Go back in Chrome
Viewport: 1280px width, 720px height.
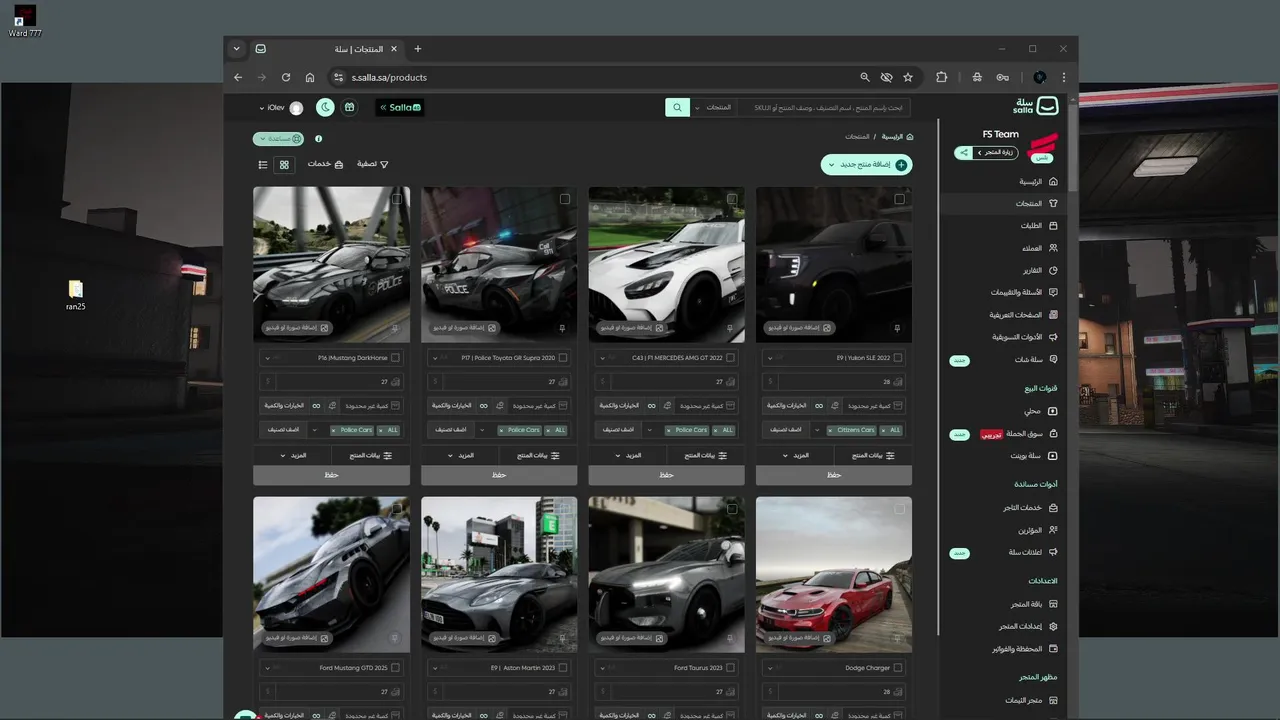coord(238,77)
